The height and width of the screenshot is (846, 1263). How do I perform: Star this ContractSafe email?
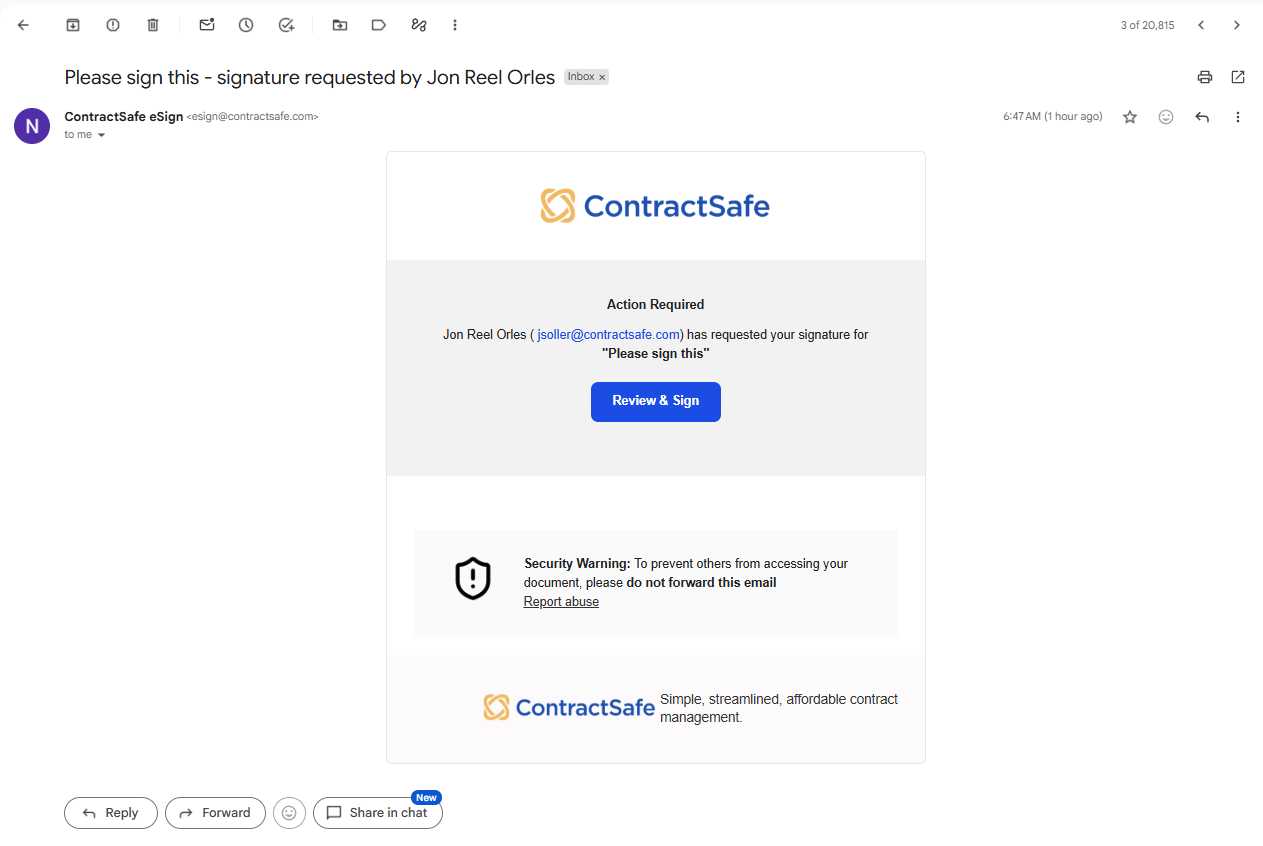[x=1130, y=117]
